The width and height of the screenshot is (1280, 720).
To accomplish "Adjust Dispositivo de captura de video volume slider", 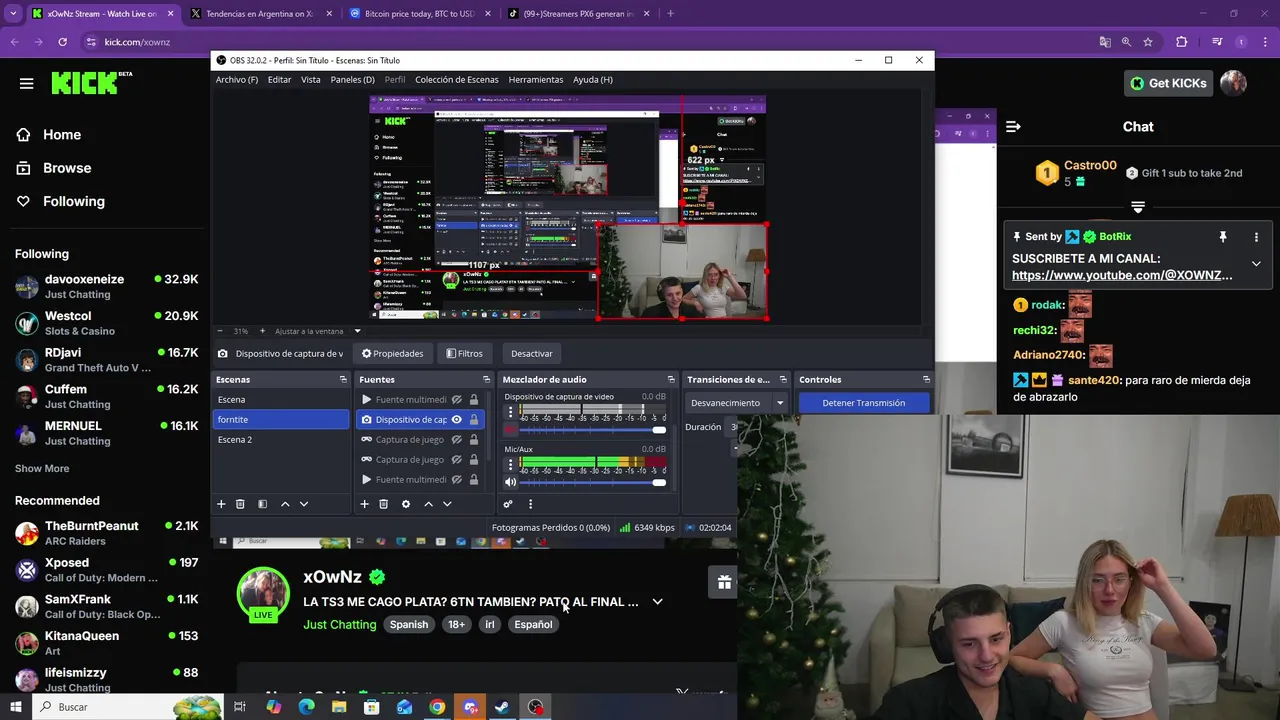I will 593,430.
